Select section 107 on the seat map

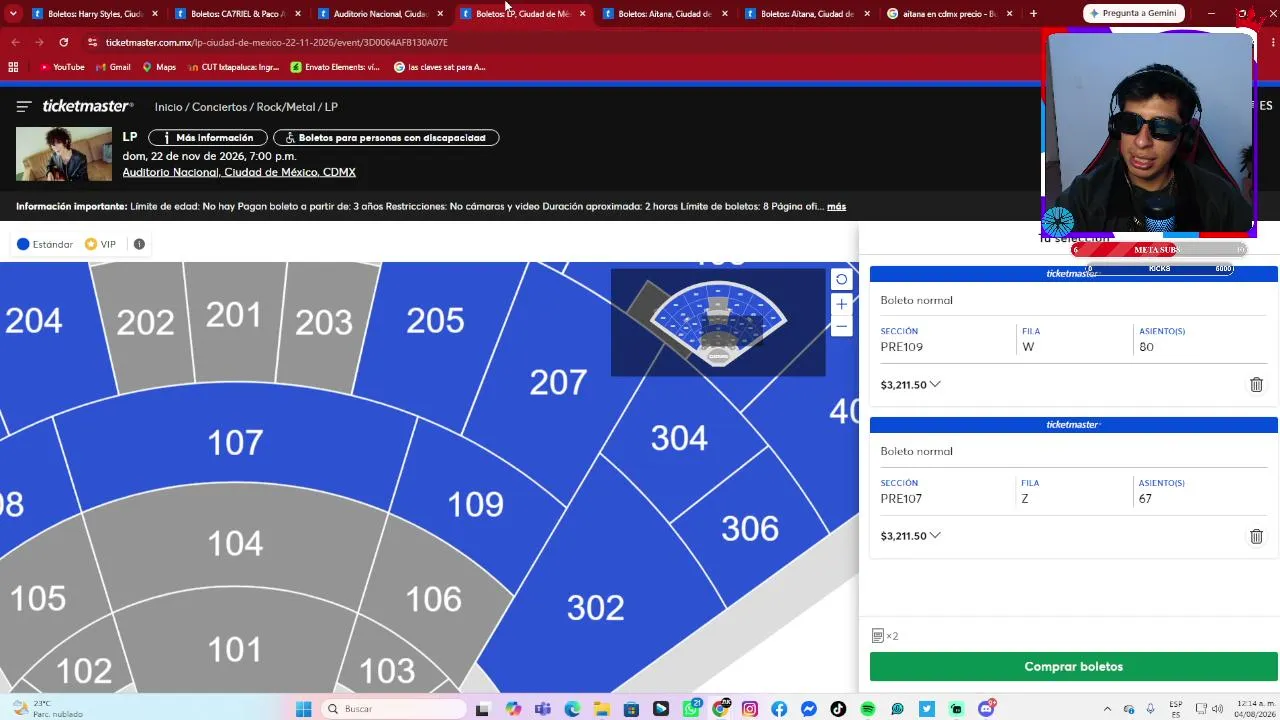click(235, 442)
